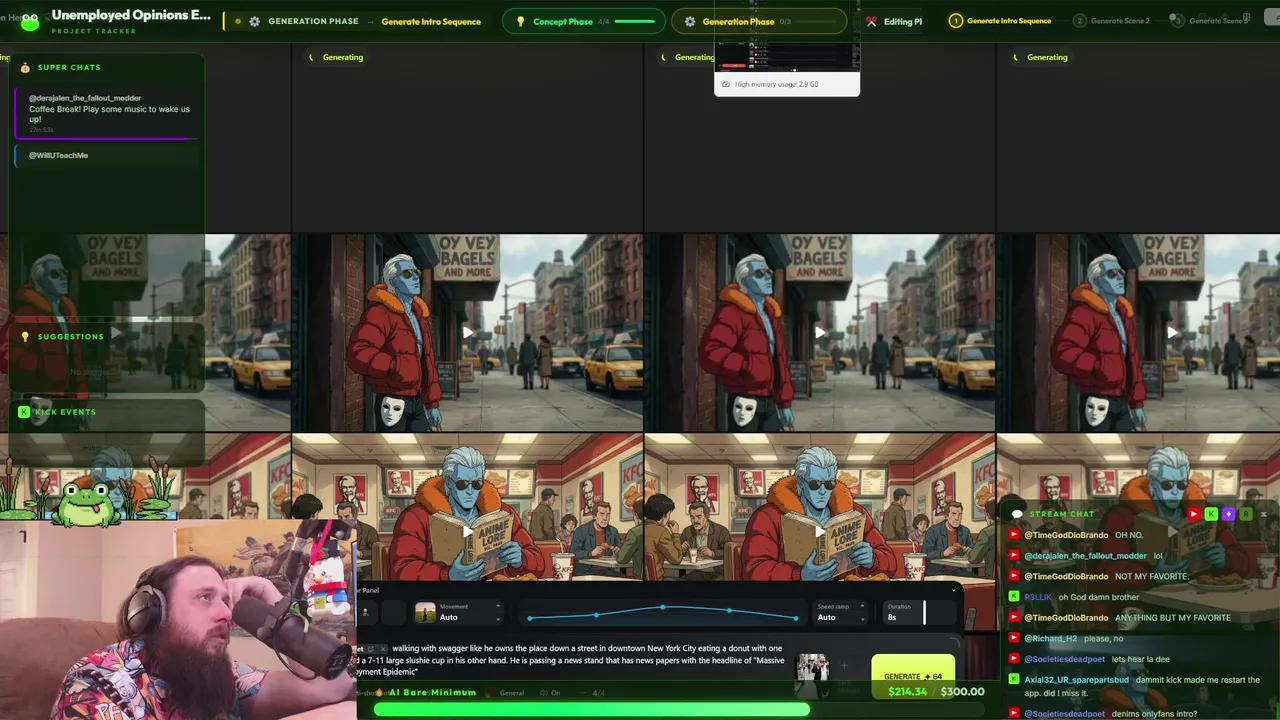Image resolution: width=1280 pixels, height=720 pixels.
Task: Click the Generate Intro Sequence link beside GENERATION PHASE
Action: pyautogui.click(x=431, y=22)
